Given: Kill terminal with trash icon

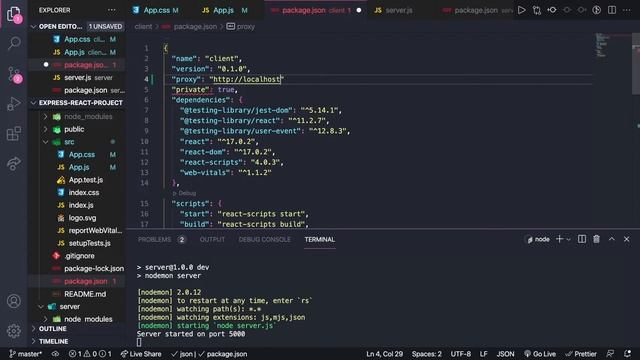Looking at the screenshot, I should (596, 239).
